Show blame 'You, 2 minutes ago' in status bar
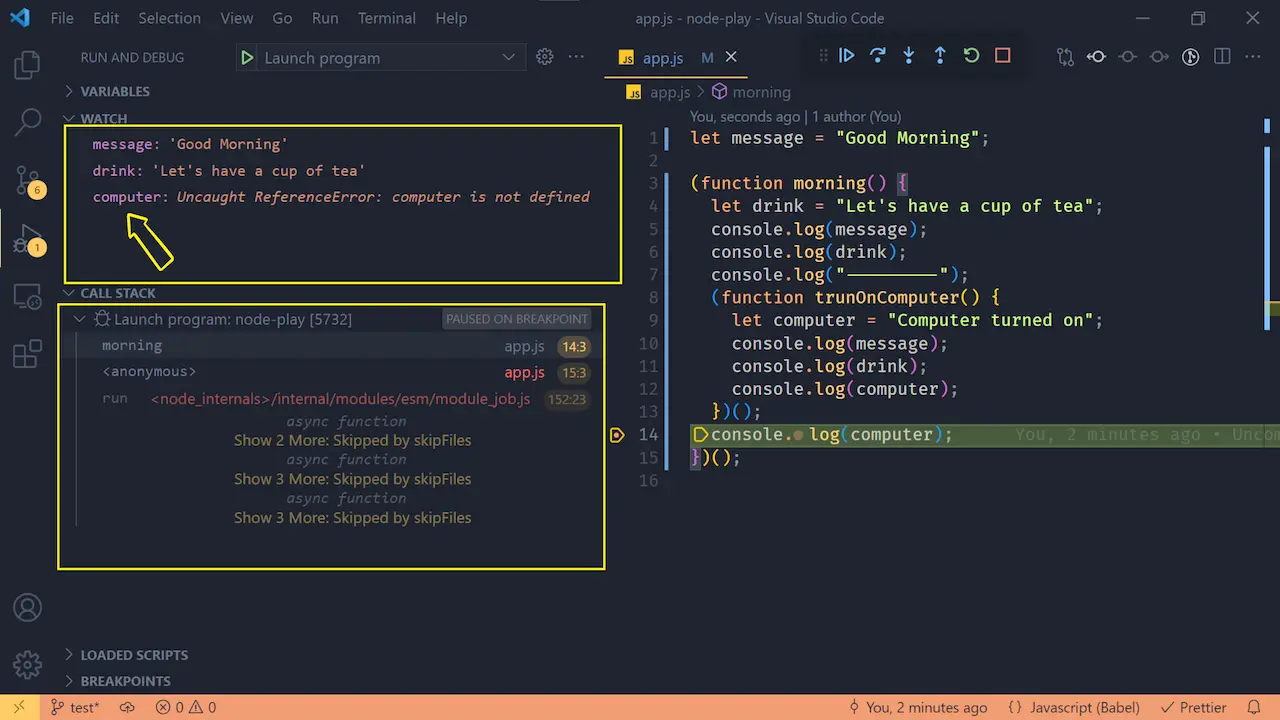The height and width of the screenshot is (720, 1280). point(918,707)
